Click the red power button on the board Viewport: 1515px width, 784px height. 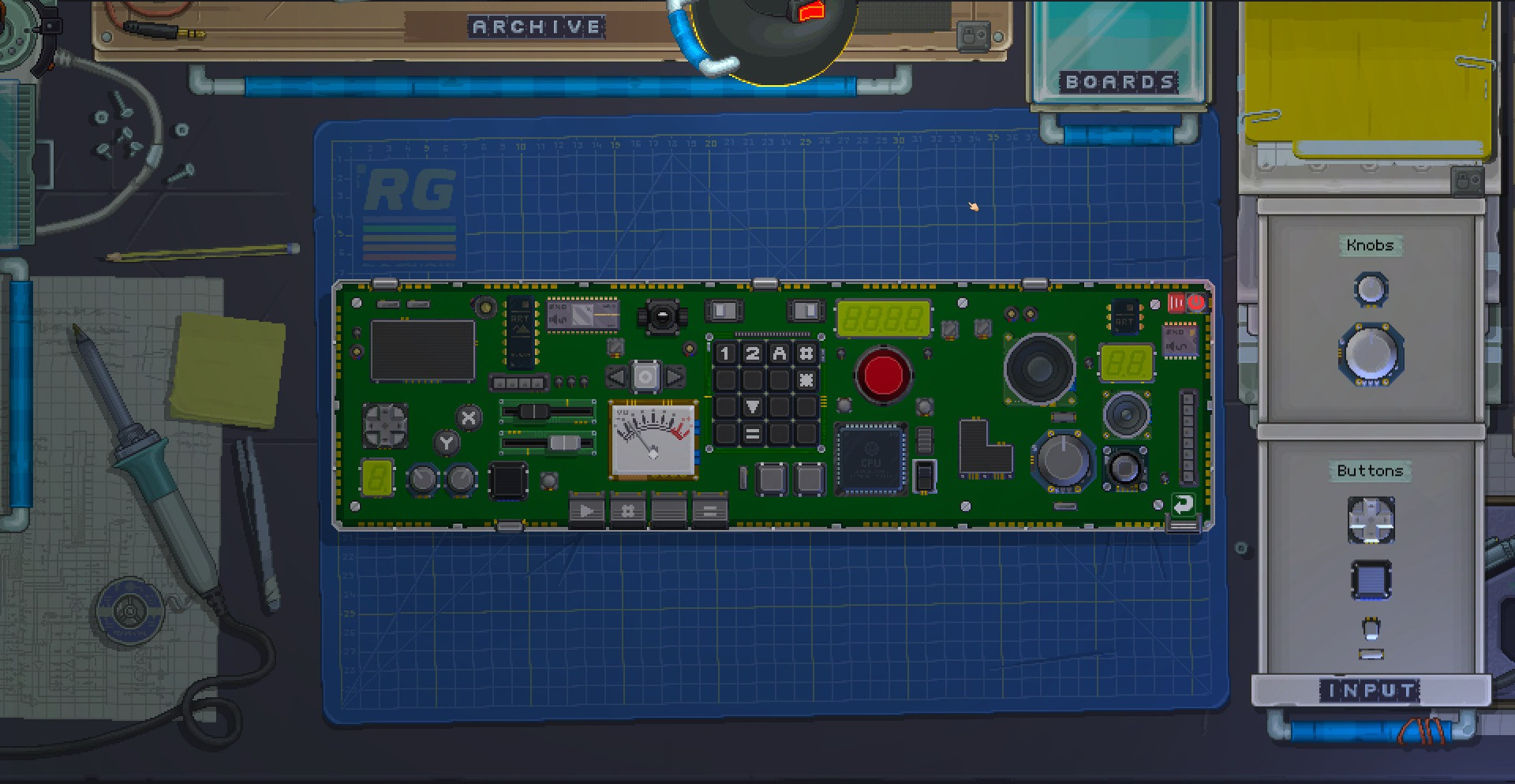click(x=883, y=375)
